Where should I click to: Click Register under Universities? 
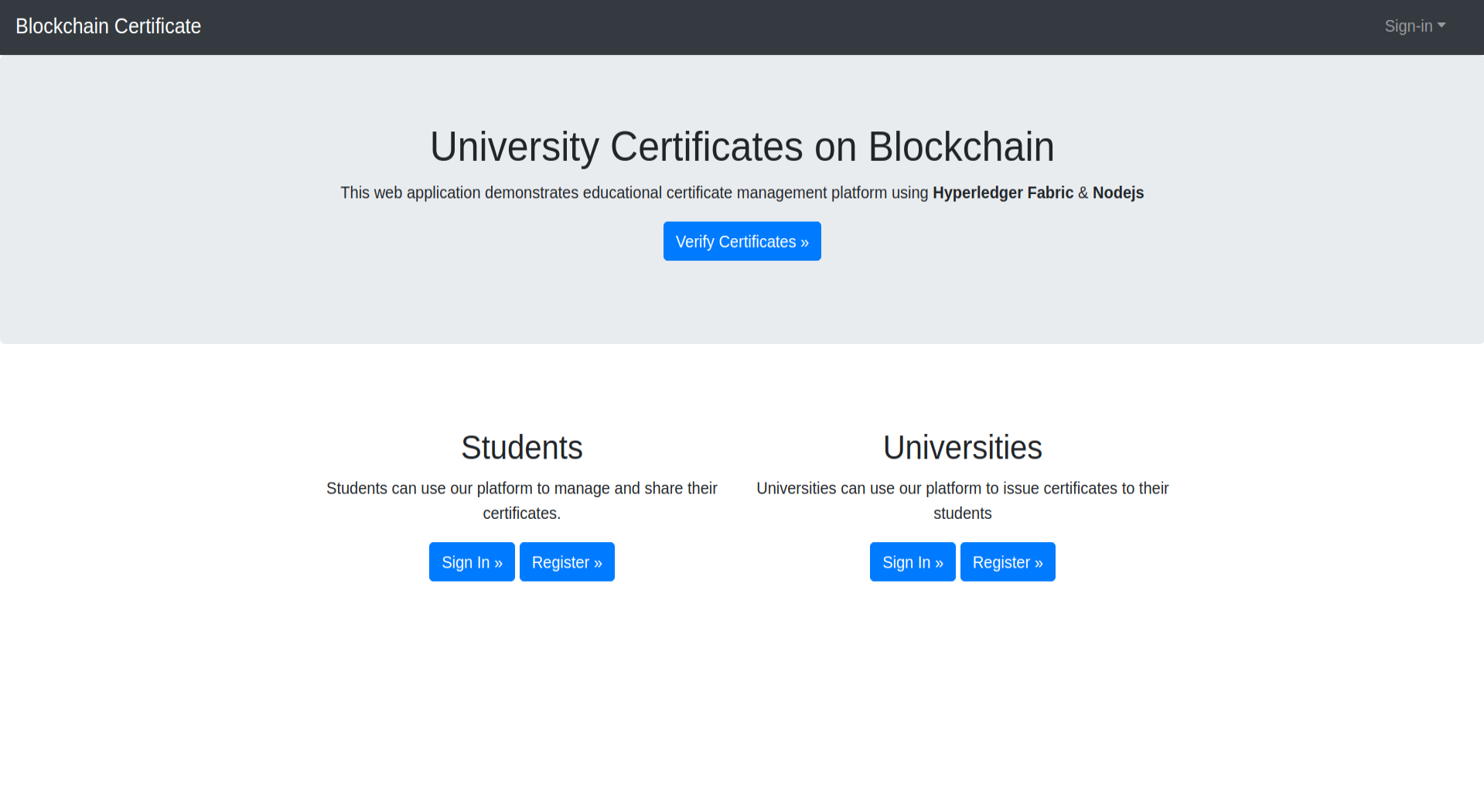pyautogui.click(x=1008, y=562)
